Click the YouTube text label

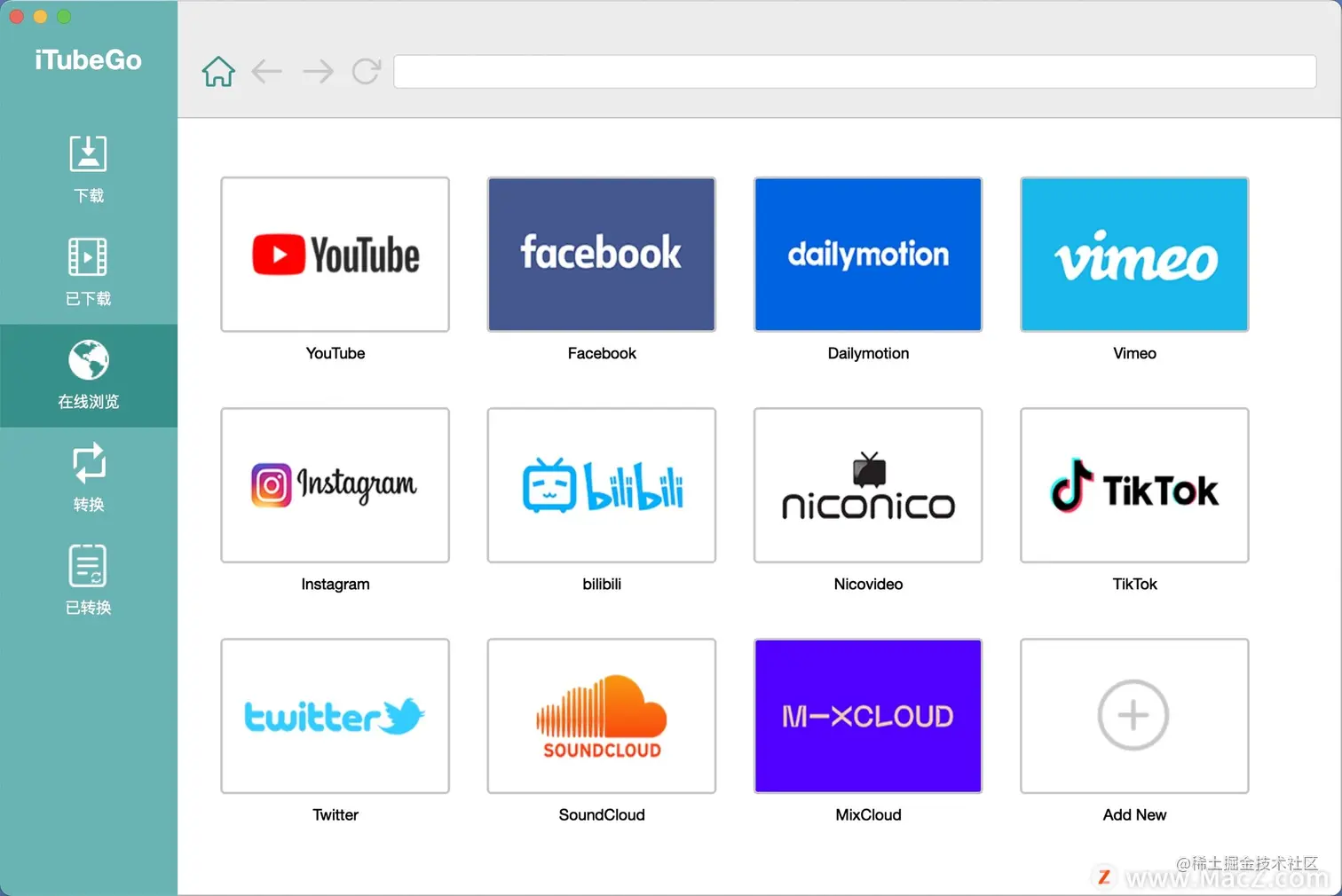coord(335,353)
